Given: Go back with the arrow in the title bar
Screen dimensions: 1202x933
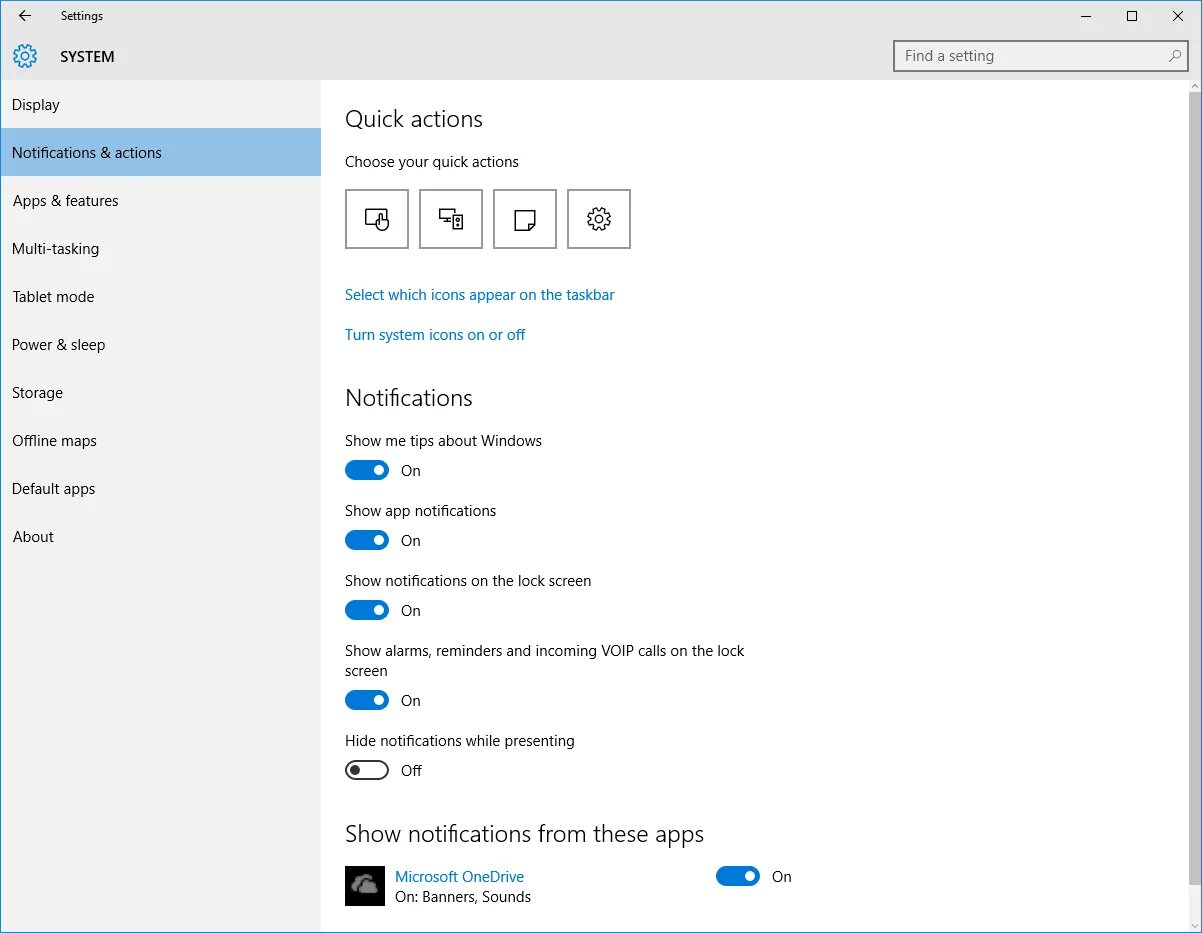Looking at the screenshot, I should [x=25, y=16].
